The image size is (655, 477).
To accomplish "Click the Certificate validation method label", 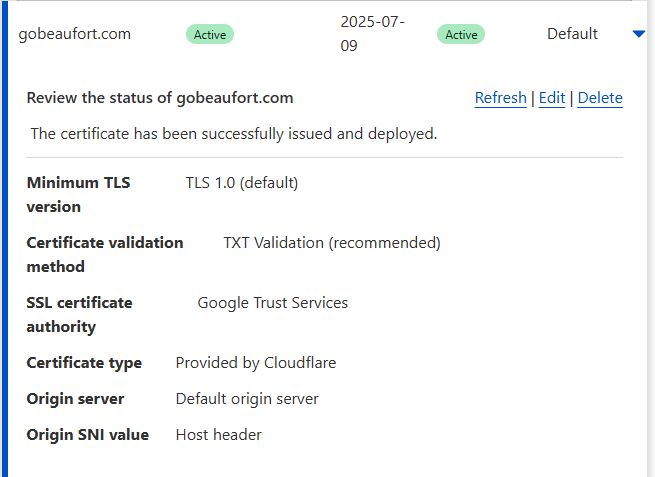I will point(105,255).
